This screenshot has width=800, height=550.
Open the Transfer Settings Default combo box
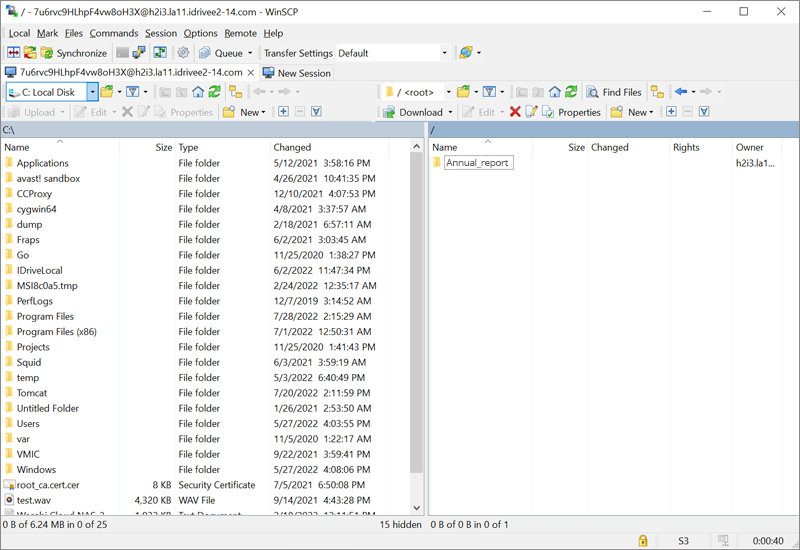[x=392, y=53]
